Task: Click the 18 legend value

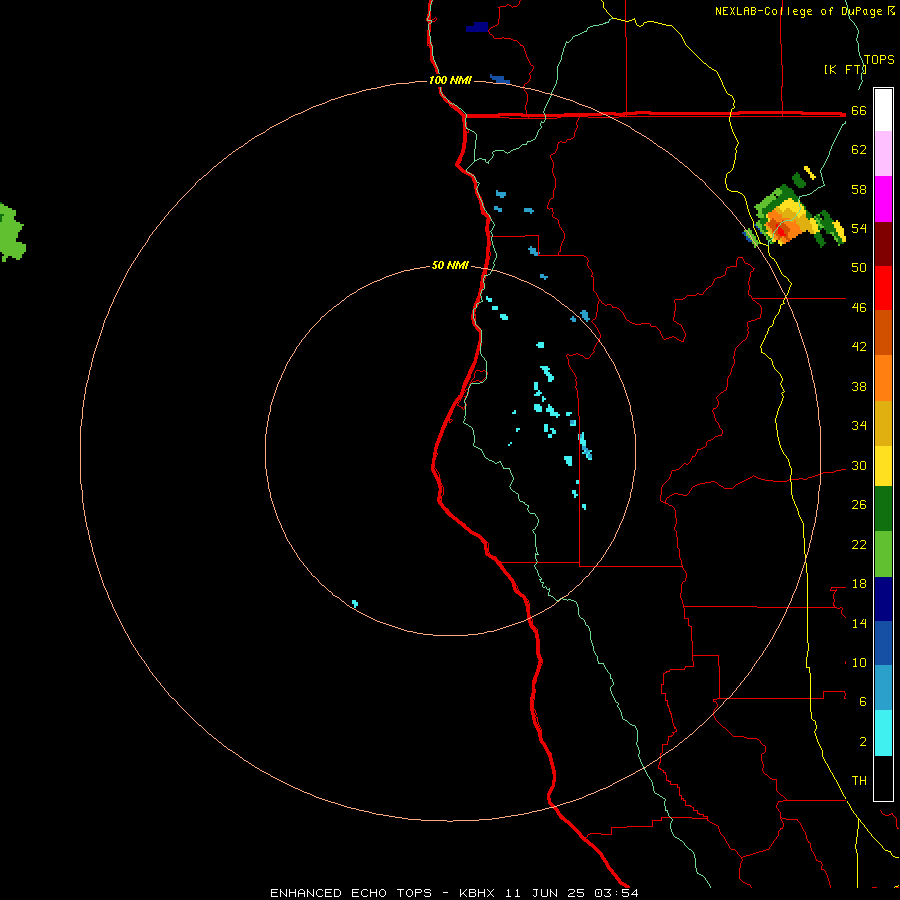Action: (x=859, y=584)
